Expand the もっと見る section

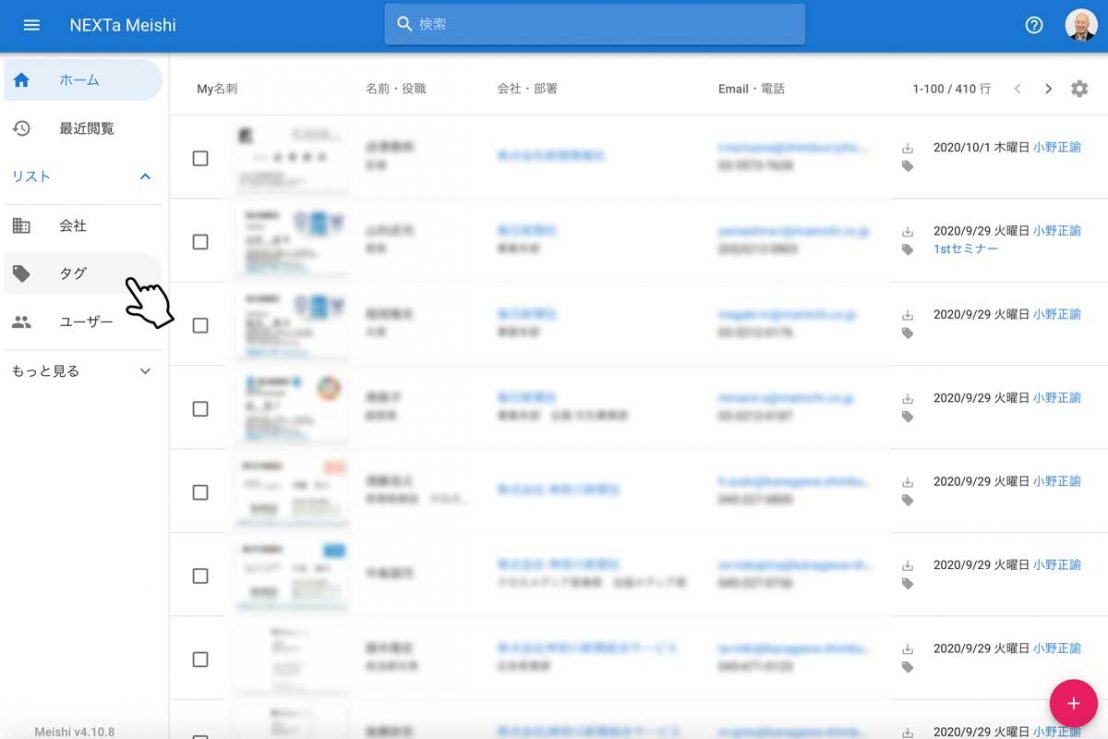click(x=145, y=371)
